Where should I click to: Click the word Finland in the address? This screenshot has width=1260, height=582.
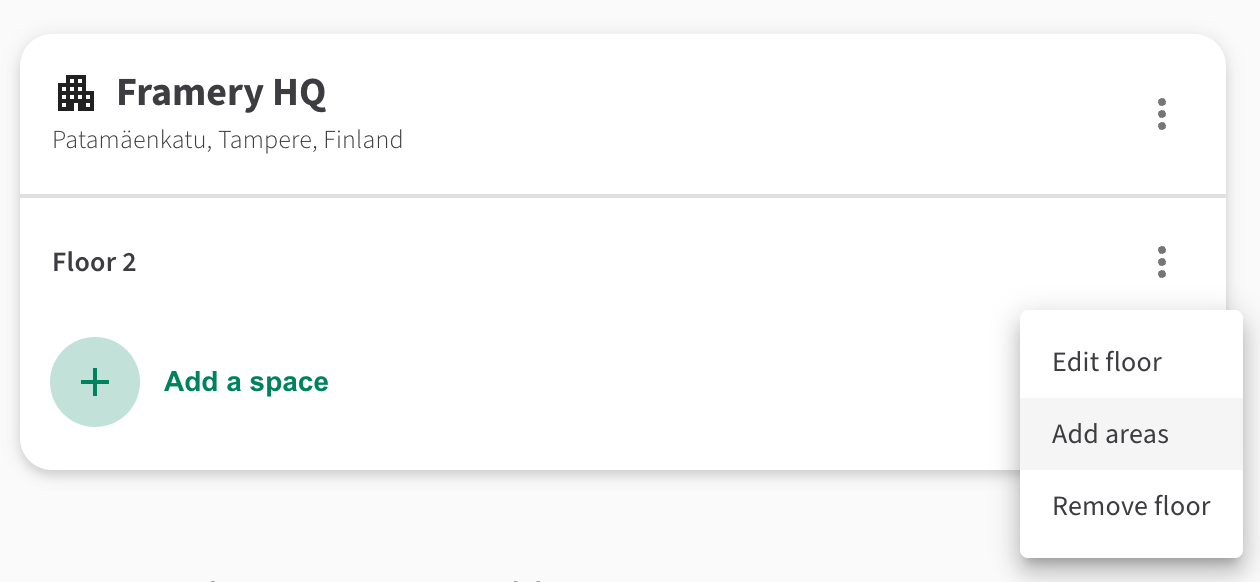(x=363, y=140)
